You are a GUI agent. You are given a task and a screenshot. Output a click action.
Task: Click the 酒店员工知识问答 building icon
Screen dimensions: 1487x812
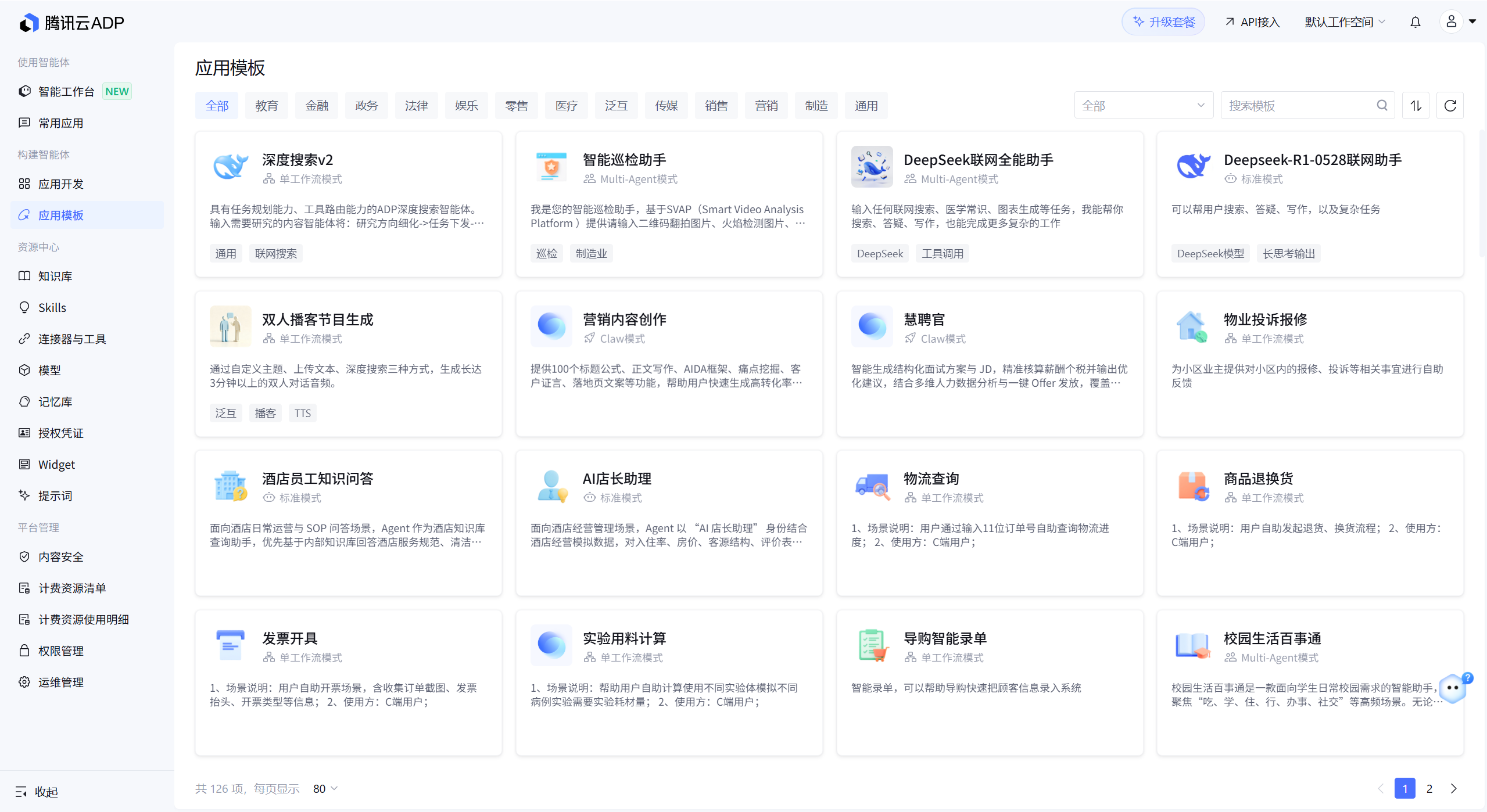[231, 486]
